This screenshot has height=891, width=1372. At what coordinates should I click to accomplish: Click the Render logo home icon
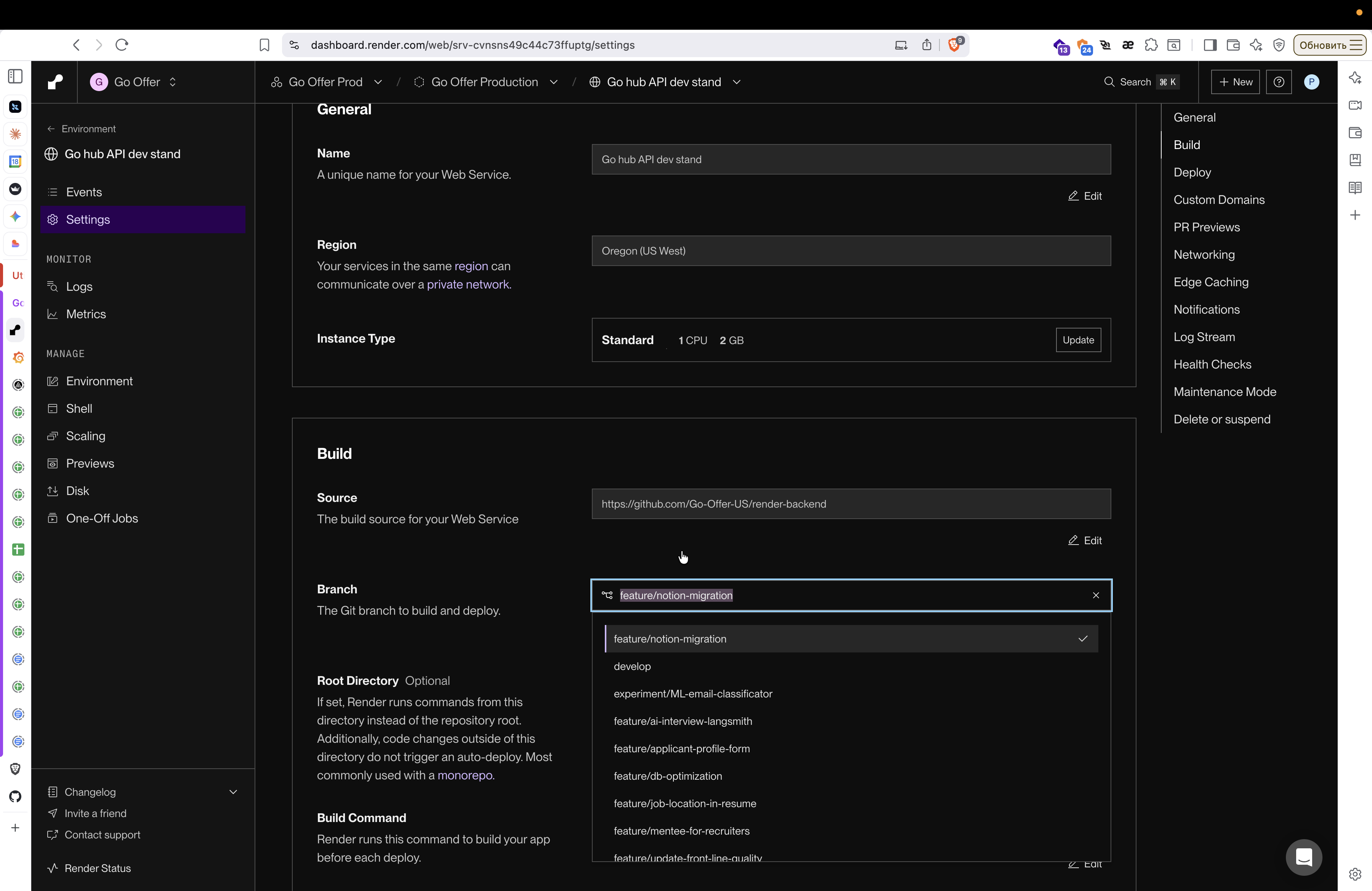(55, 82)
